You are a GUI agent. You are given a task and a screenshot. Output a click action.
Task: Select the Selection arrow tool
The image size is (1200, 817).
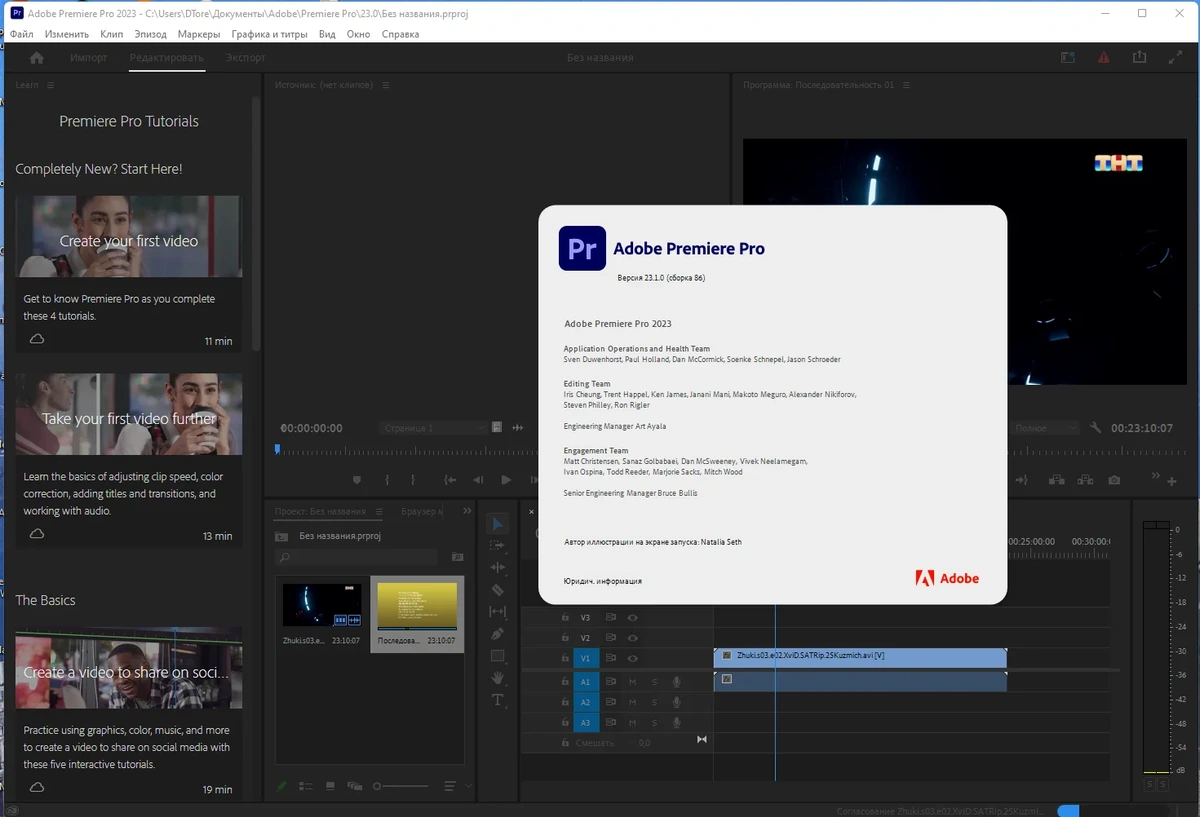[x=497, y=524]
